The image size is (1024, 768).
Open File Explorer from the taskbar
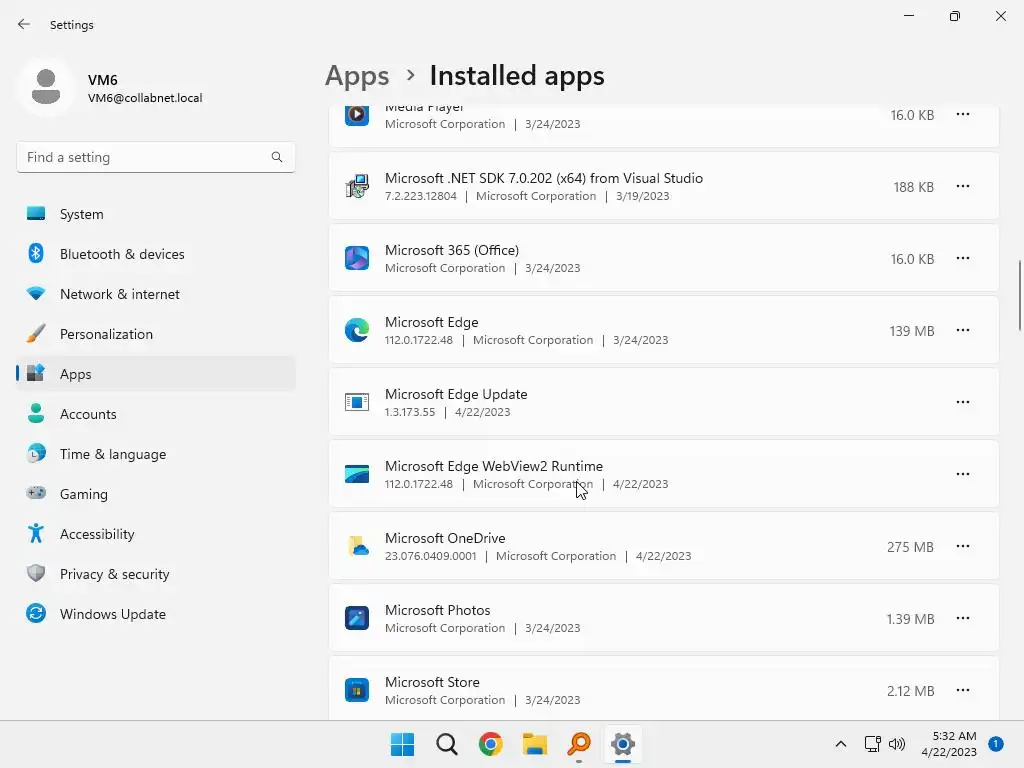pos(535,744)
